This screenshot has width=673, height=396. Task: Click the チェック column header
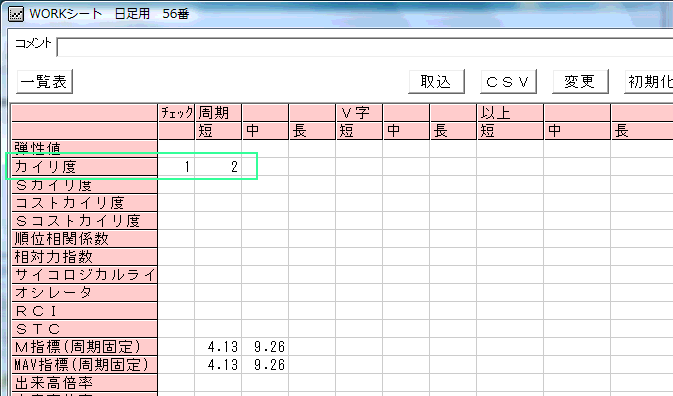[x=176, y=113]
